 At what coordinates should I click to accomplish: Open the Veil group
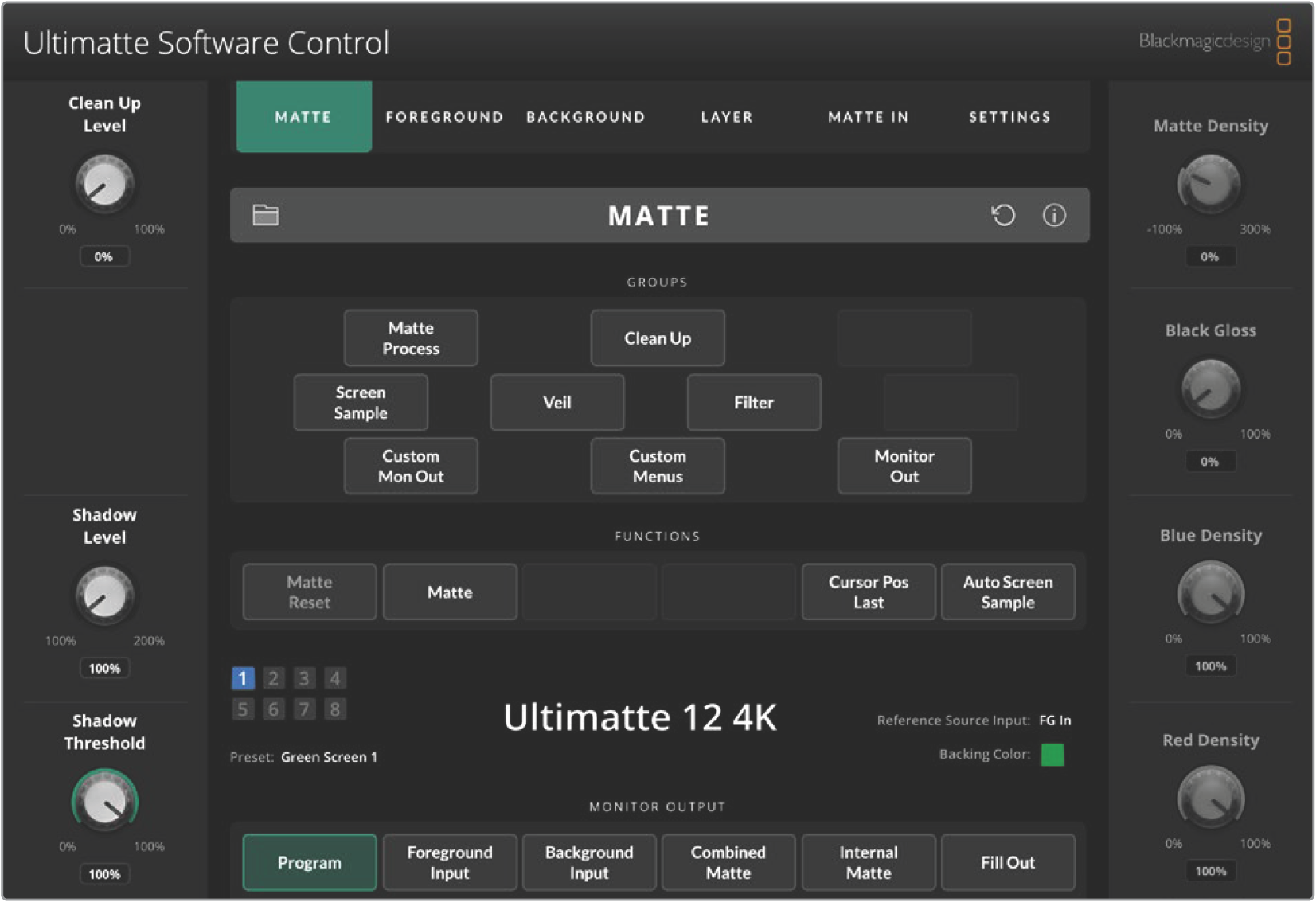click(x=557, y=402)
